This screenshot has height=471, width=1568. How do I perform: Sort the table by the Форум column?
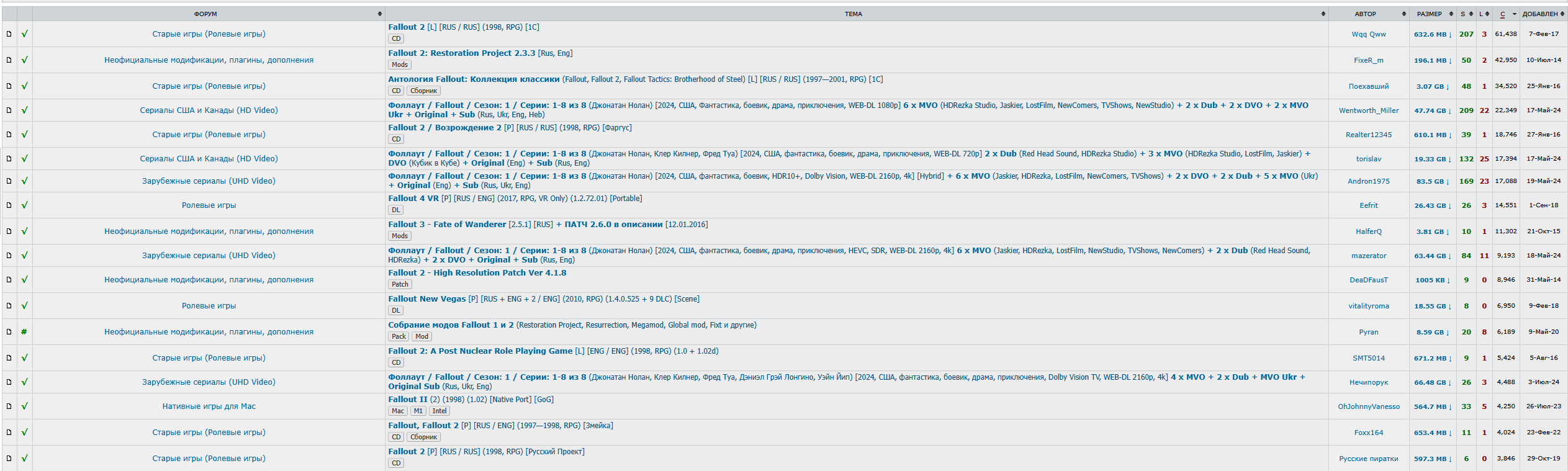209,14
